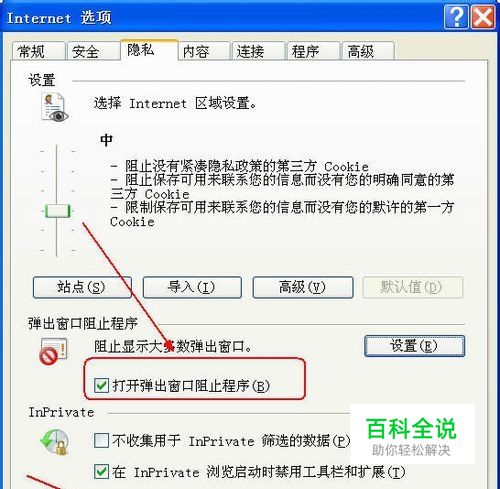The width and height of the screenshot is (500, 489).
Task: Select the active 隐私 tab
Action: pyautogui.click(x=149, y=50)
